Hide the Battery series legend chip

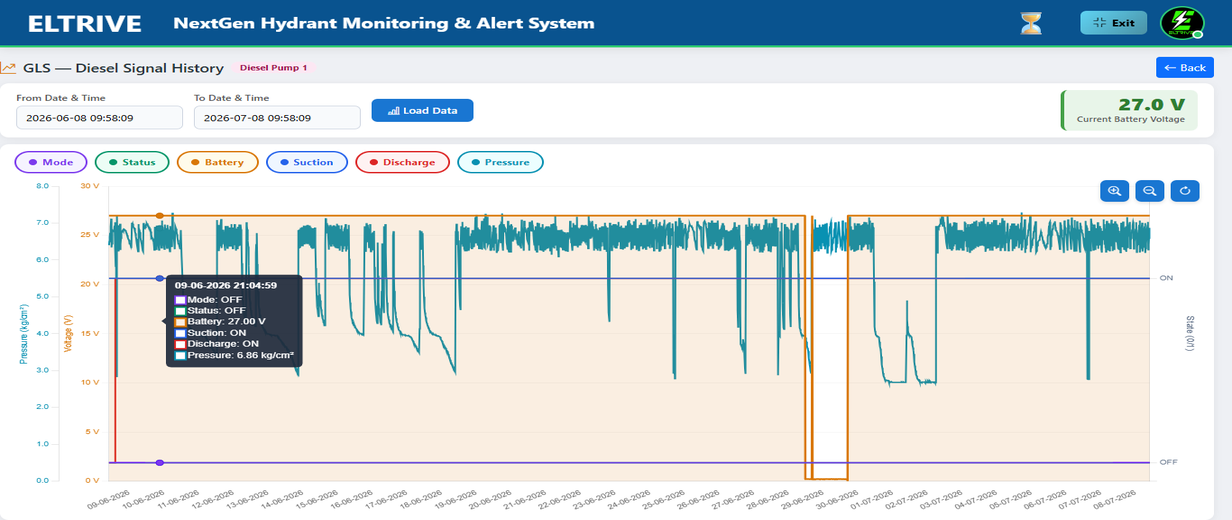217,162
